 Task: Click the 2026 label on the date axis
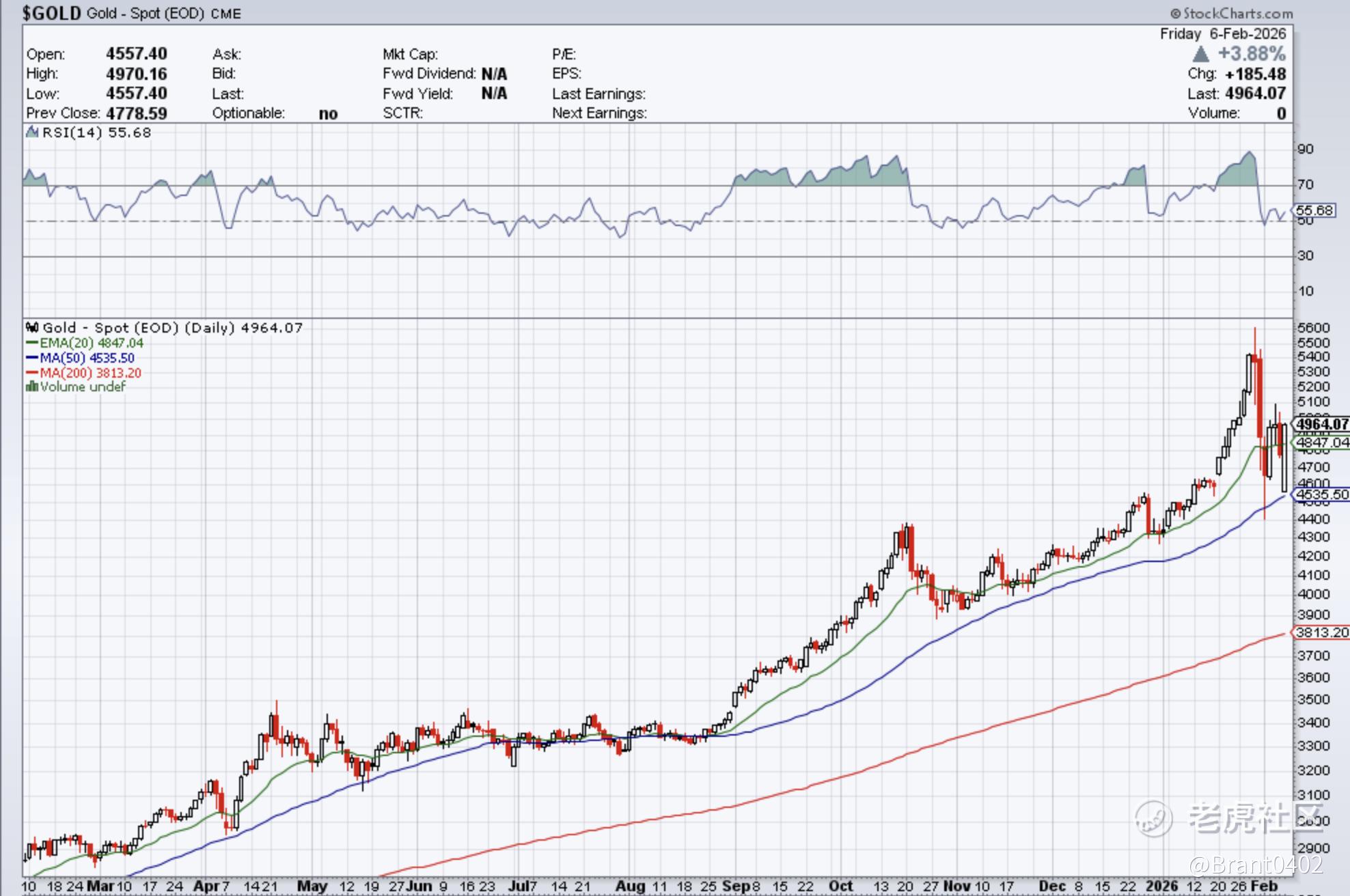click(1161, 886)
